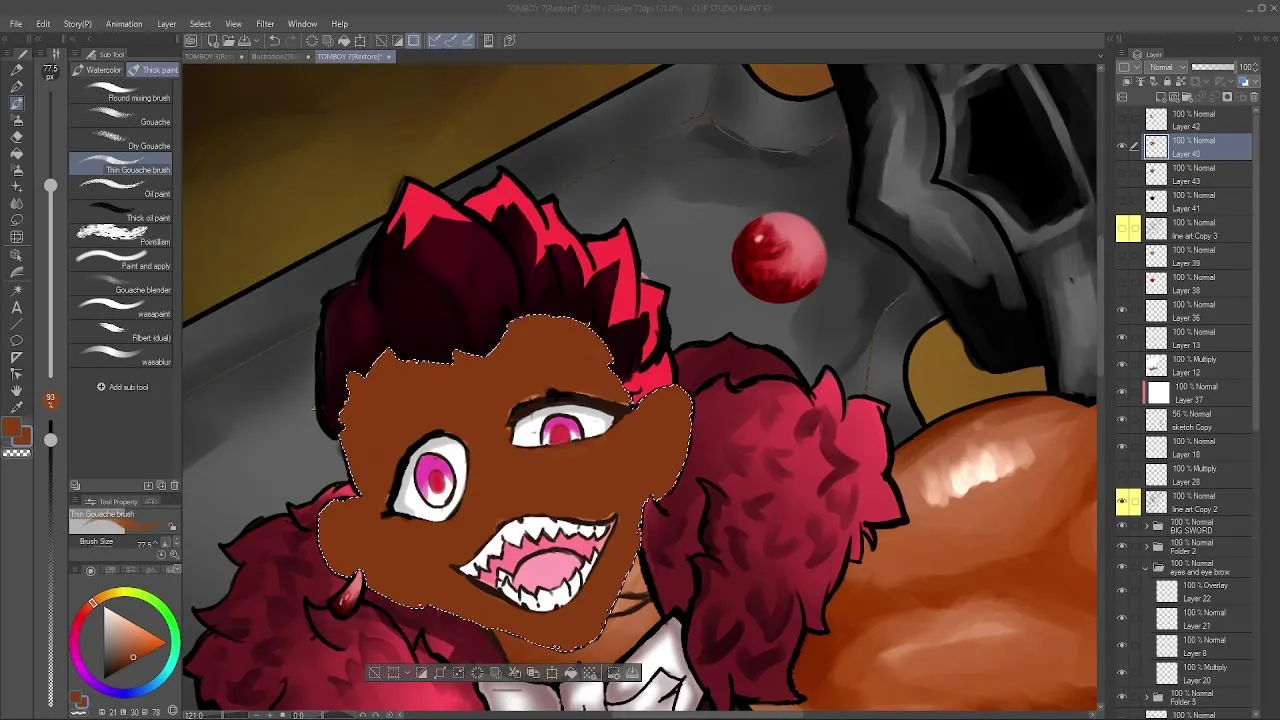The image size is (1280, 720).
Task: Click the layer opacity slider
Action: coord(1211,68)
